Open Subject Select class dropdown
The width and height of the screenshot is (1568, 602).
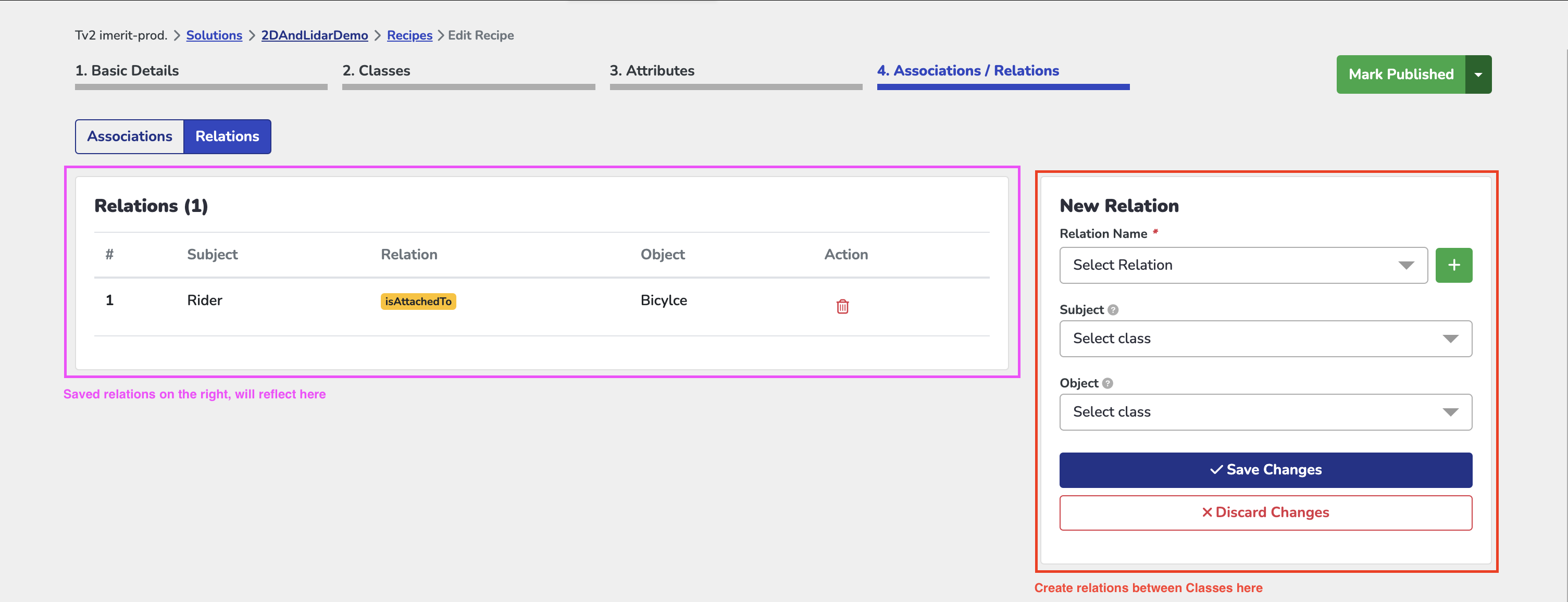[x=1265, y=338]
